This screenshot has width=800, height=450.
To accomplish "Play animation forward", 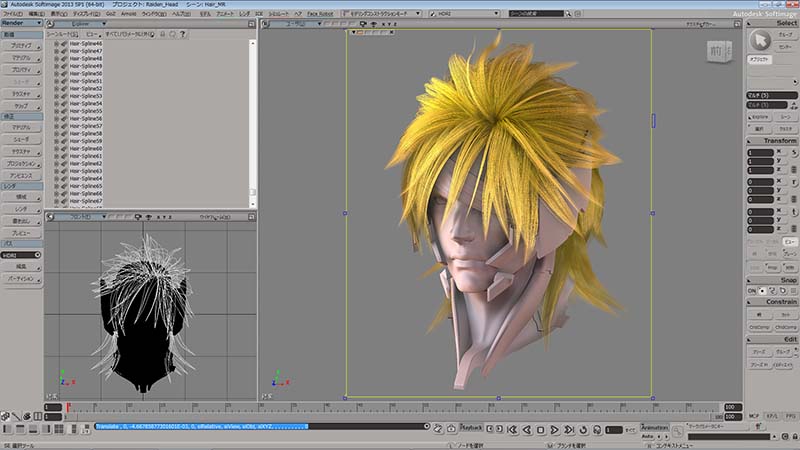I will [x=555, y=430].
